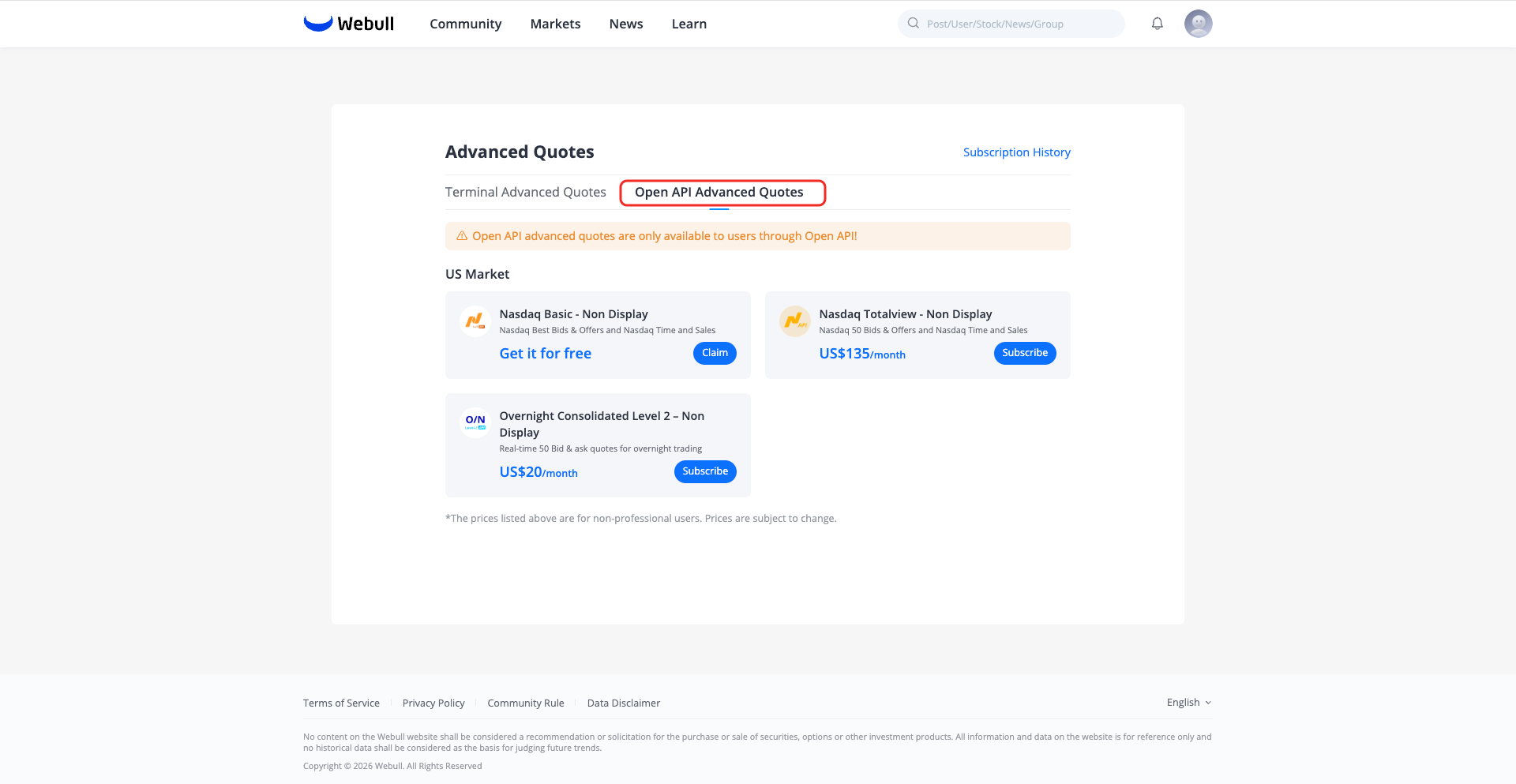1516x784 pixels.
Task: Click the Overnight O/N product icon
Action: click(x=475, y=423)
